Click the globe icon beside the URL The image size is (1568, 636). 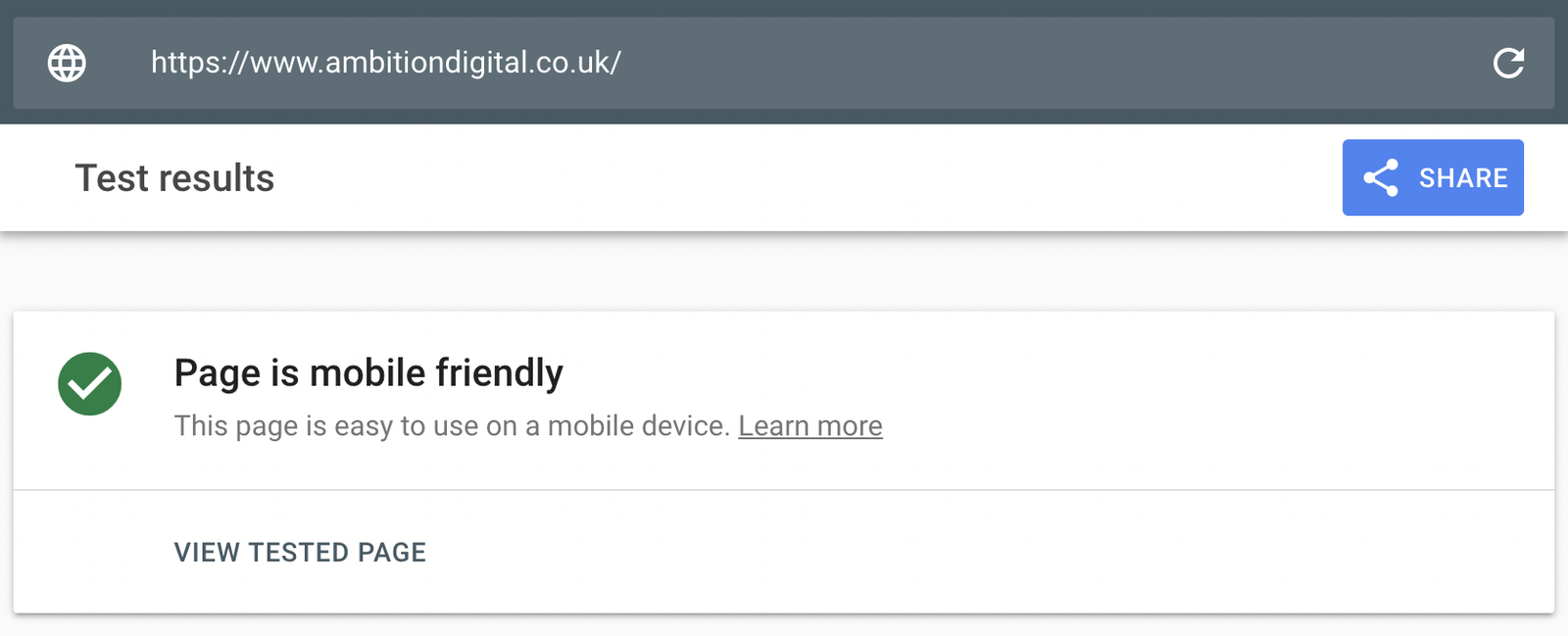pos(67,63)
